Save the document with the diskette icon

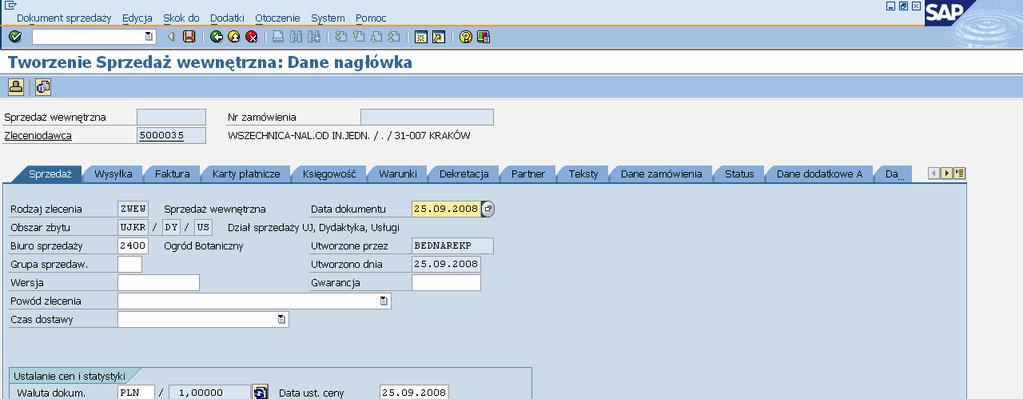pos(189,37)
